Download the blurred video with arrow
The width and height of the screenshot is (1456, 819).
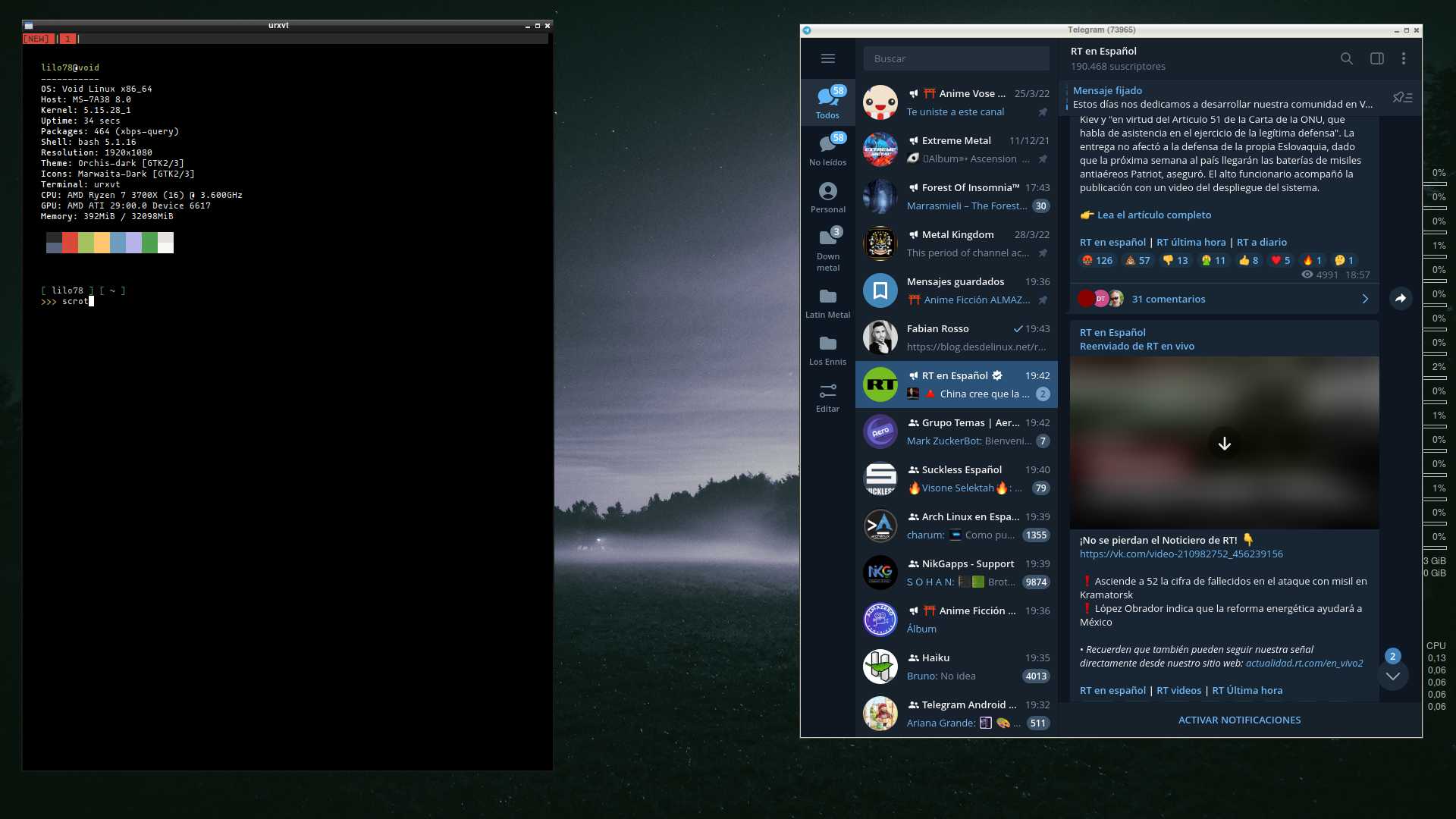(x=1224, y=444)
